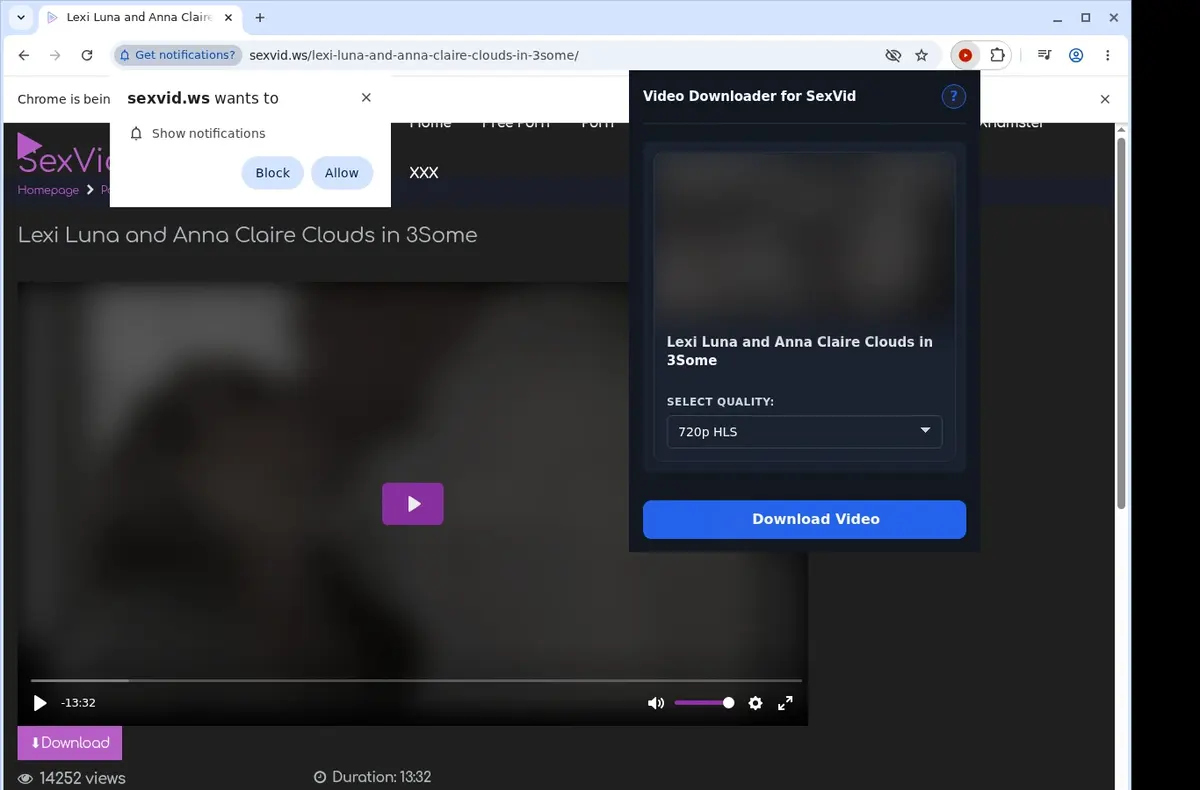Click the crossed-eye tracking protection icon
The height and width of the screenshot is (790, 1200).
[893, 55]
